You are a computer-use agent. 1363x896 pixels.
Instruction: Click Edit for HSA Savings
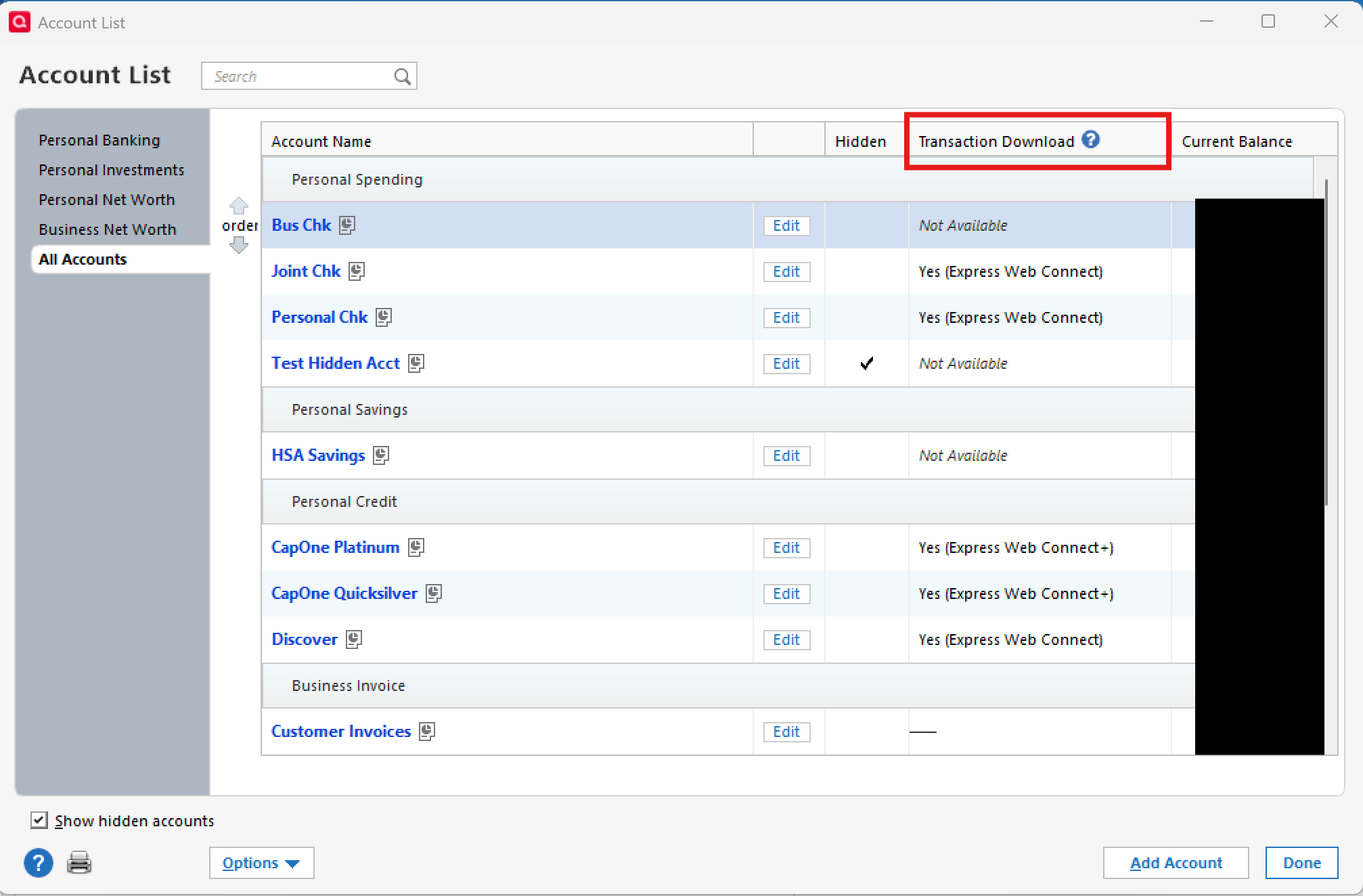786,455
